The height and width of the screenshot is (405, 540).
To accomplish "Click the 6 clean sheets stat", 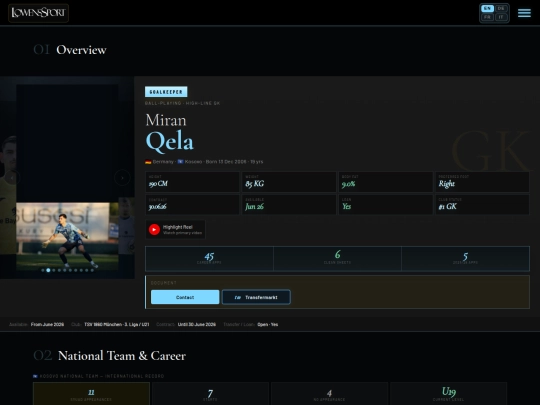I will (338, 258).
